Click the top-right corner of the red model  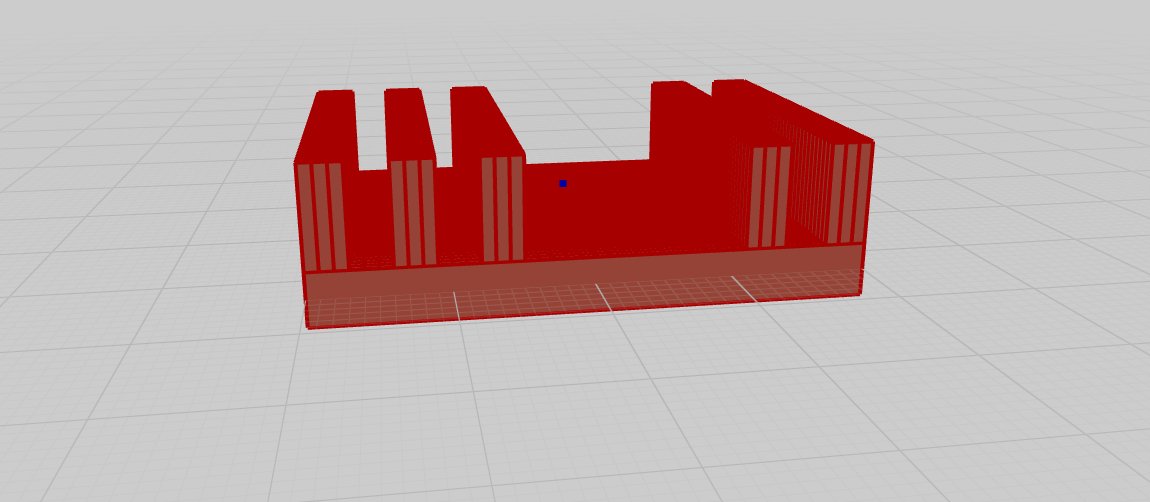[x=872, y=142]
